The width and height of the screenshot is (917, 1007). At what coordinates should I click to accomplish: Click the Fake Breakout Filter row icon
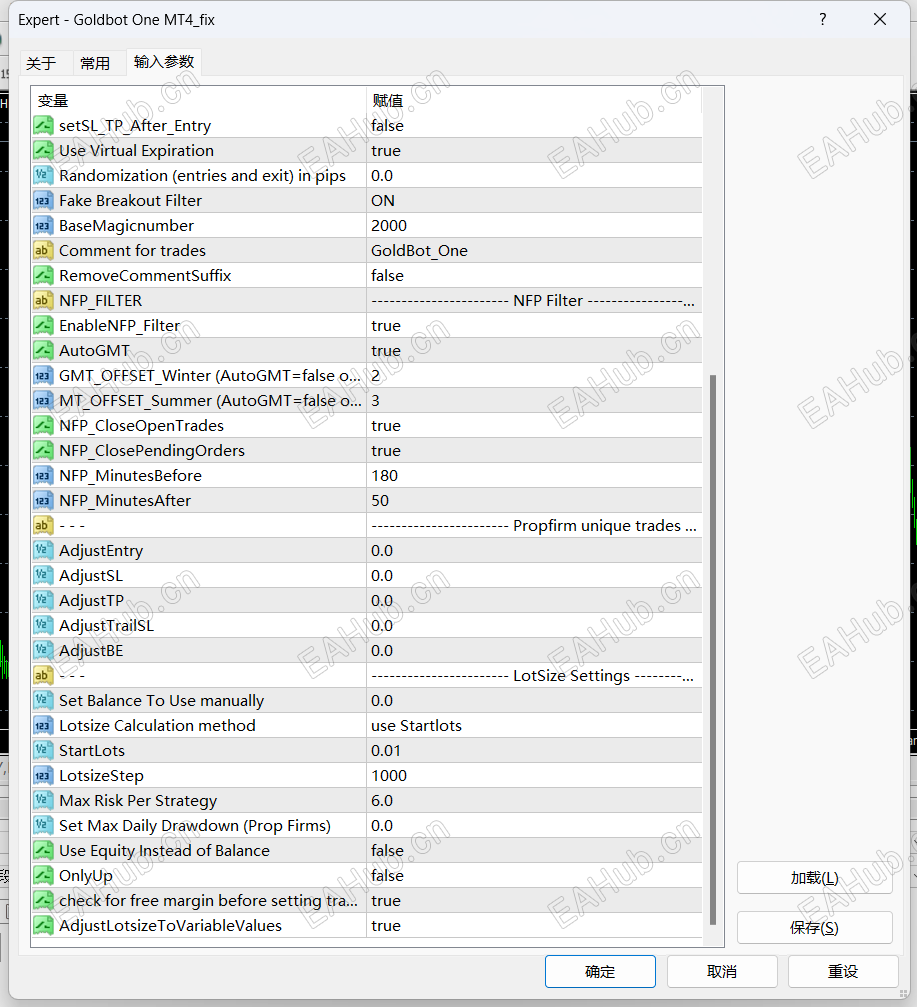(43, 200)
